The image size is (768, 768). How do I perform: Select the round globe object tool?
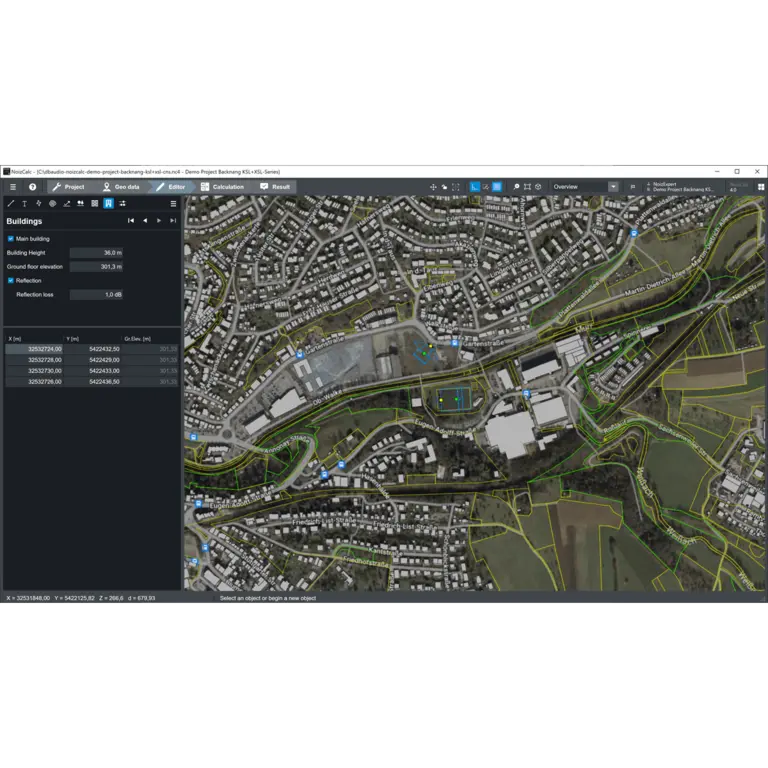(52, 203)
